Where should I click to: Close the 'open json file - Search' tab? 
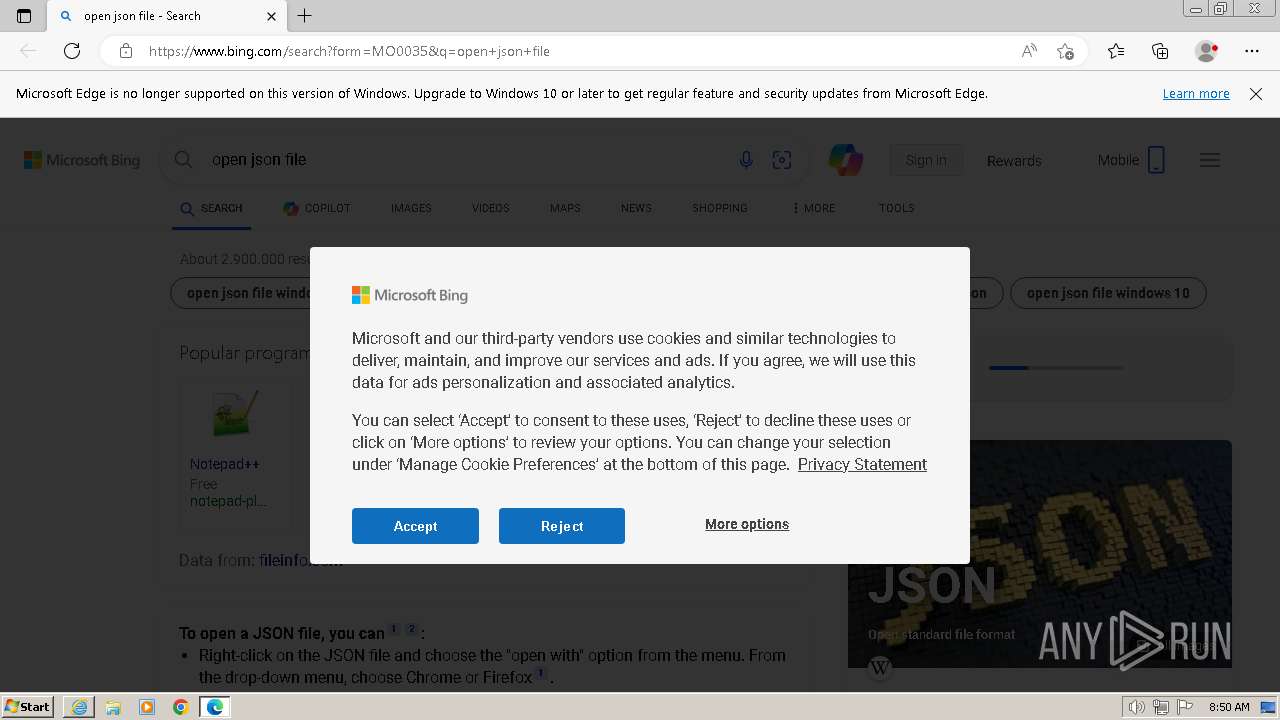pyautogui.click(x=272, y=16)
